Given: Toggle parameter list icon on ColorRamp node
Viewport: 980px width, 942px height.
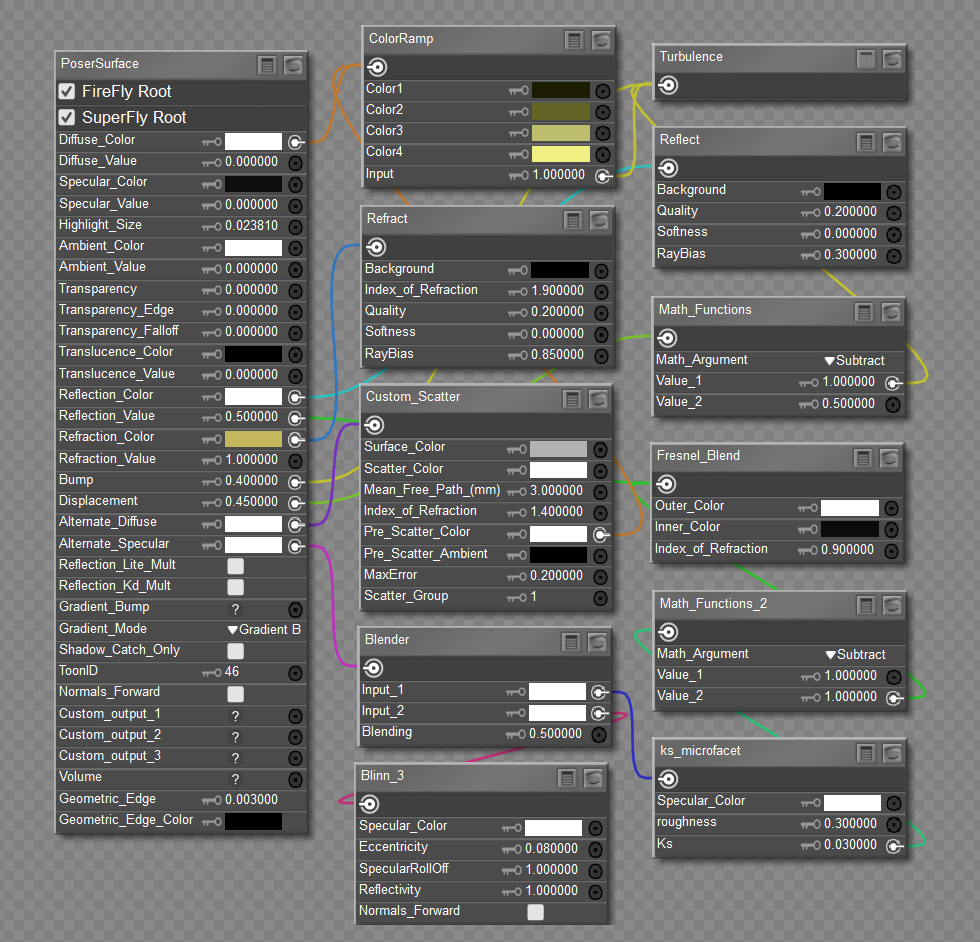Looking at the screenshot, I should (x=574, y=41).
